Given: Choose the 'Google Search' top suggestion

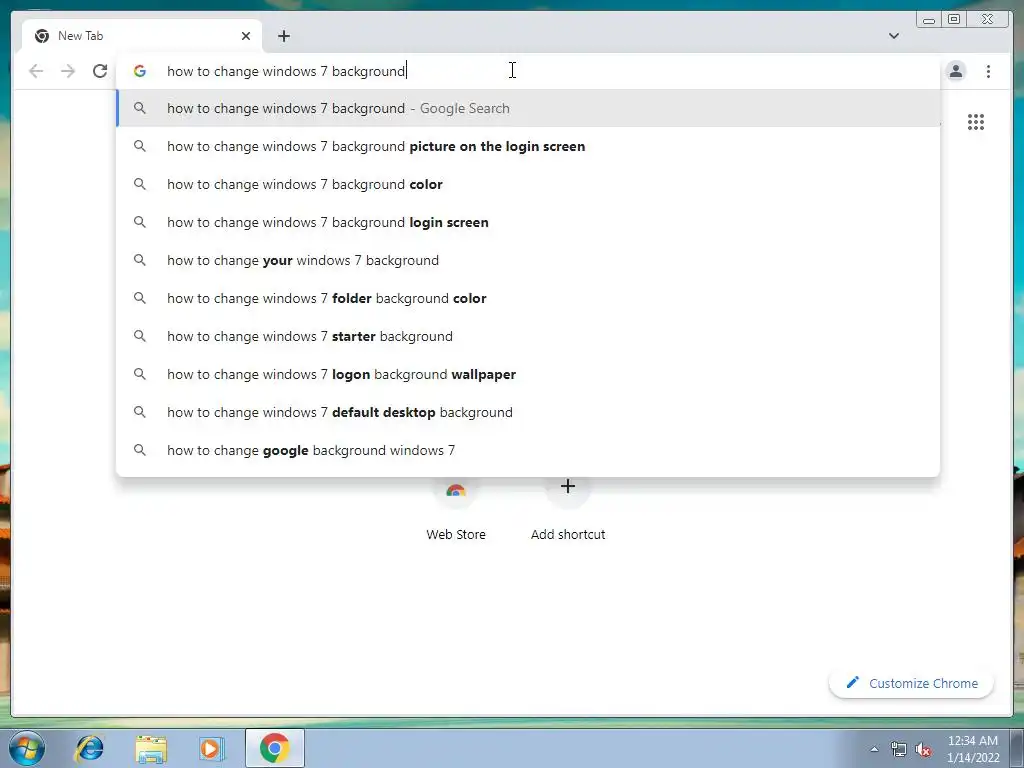Looking at the screenshot, I should click(x=528, y=108).
